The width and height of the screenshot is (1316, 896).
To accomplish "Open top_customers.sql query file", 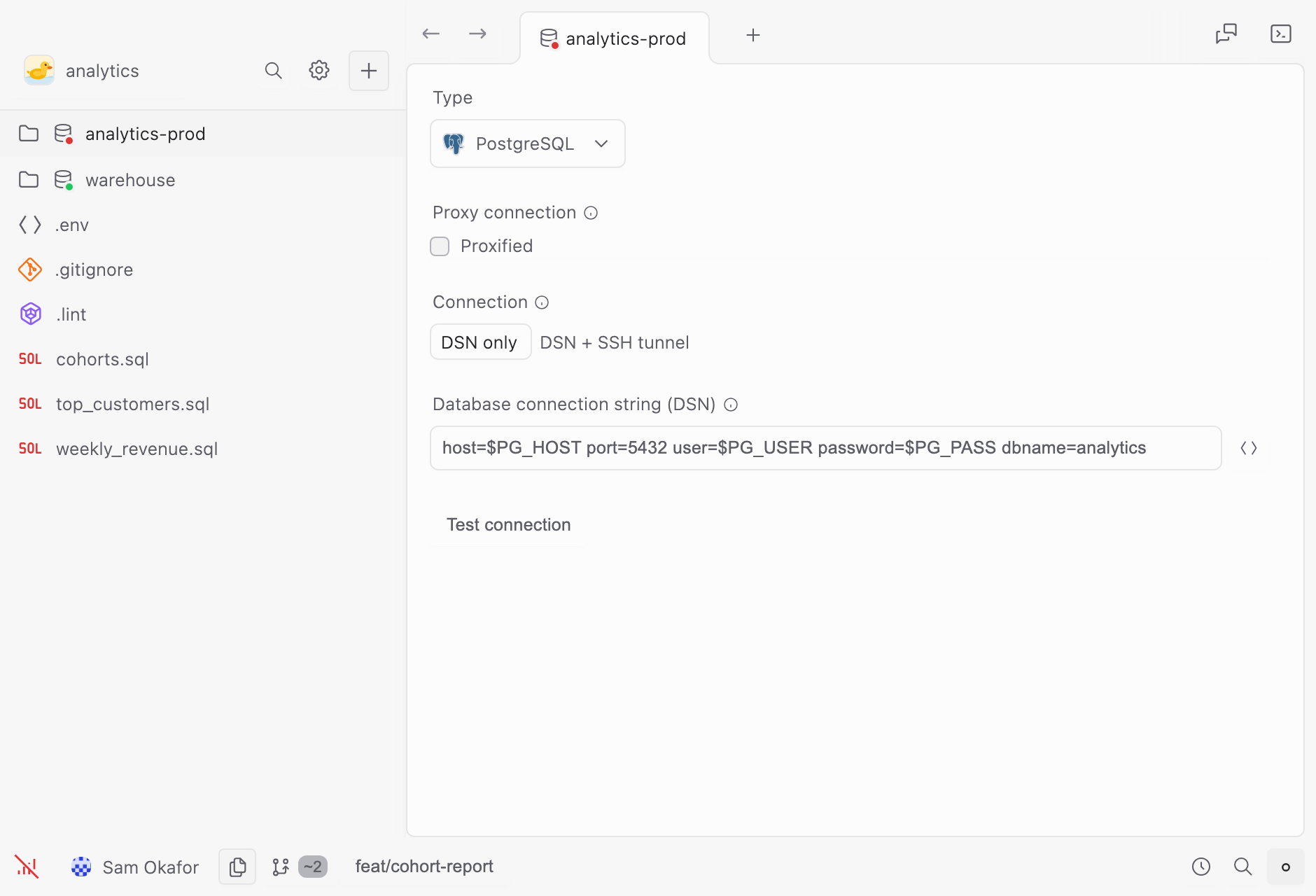I will (203, 404).
